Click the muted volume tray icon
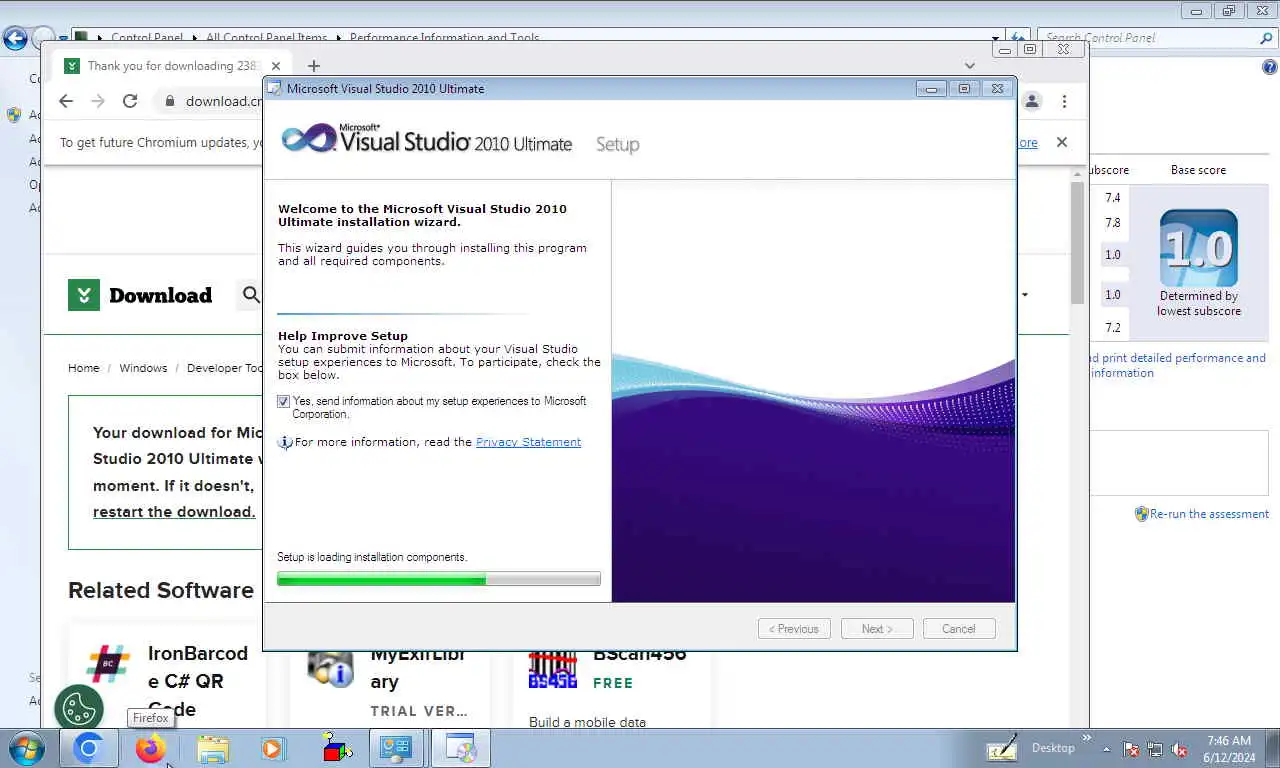The image size is (1280, 768). [1179, 749]
